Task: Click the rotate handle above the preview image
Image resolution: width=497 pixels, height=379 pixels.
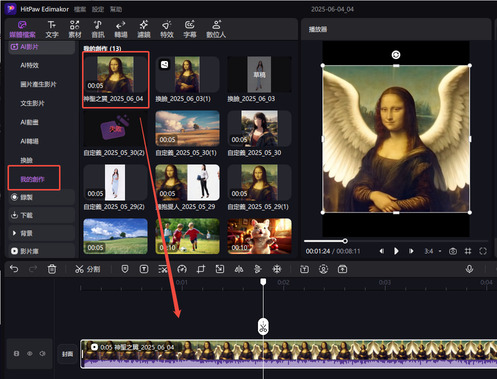Action: [396, 55]
